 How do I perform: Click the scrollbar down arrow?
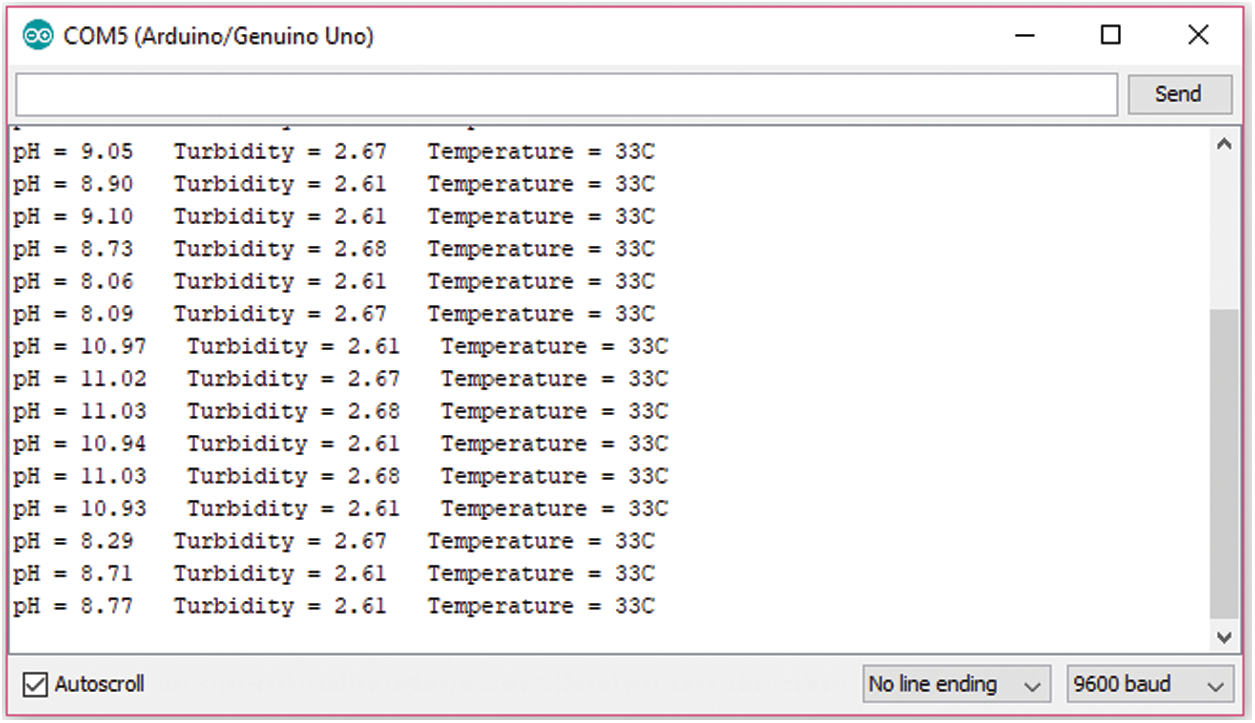pyautogui.click(x=1224, y=637)
